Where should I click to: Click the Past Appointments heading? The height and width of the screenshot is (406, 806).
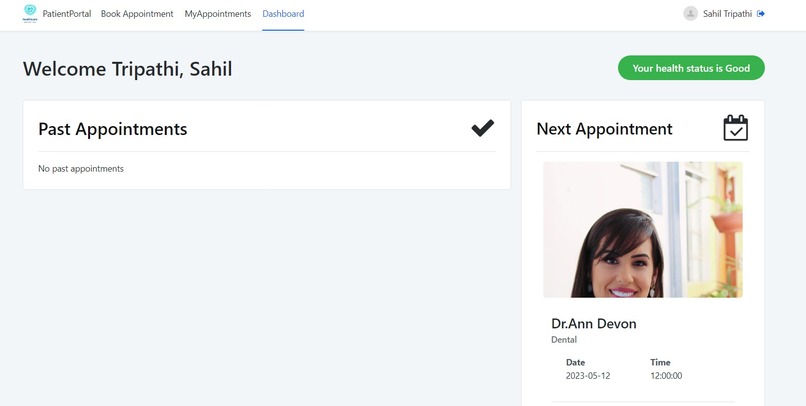point(113,129)
